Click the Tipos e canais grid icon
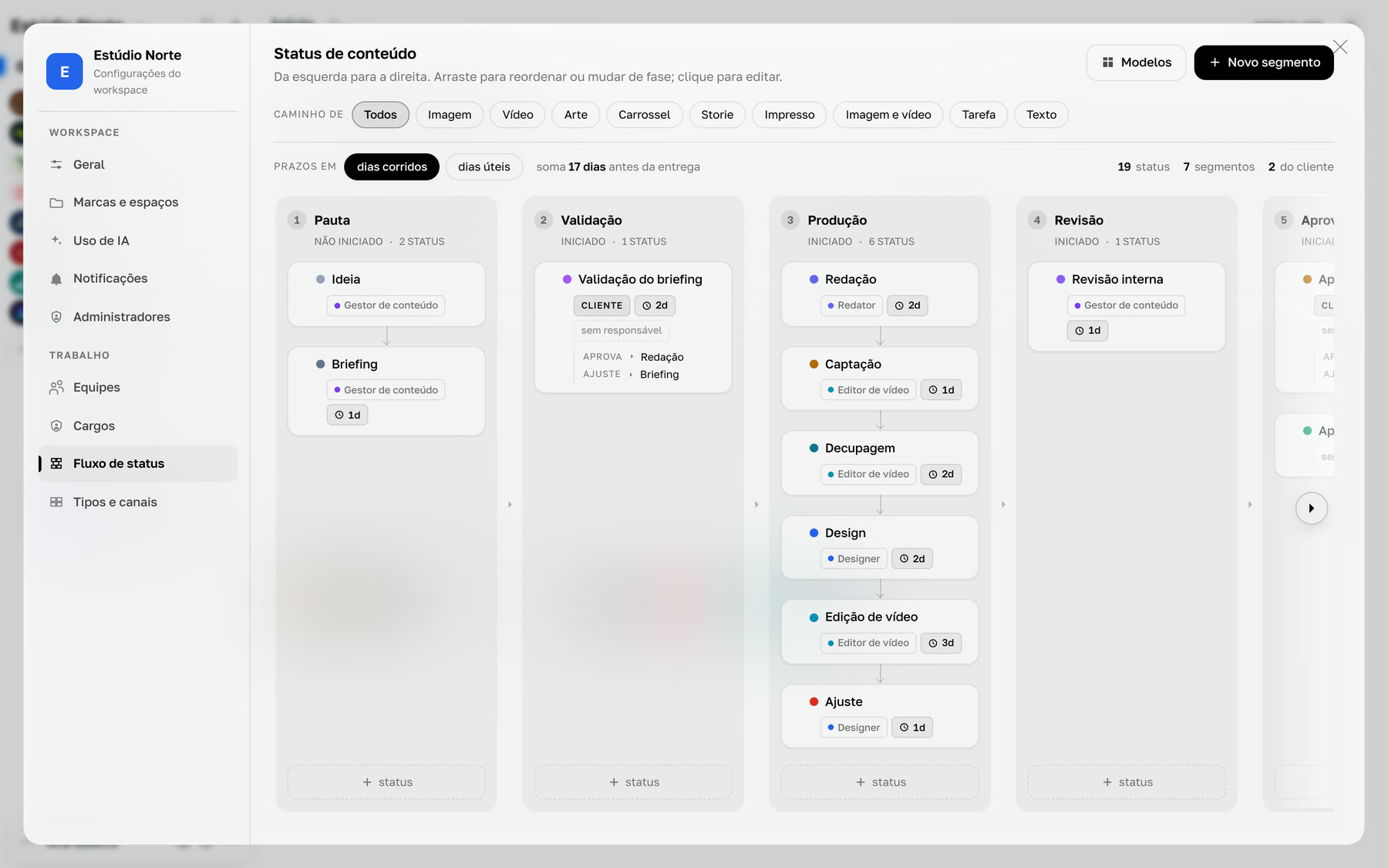 point(56,502)
